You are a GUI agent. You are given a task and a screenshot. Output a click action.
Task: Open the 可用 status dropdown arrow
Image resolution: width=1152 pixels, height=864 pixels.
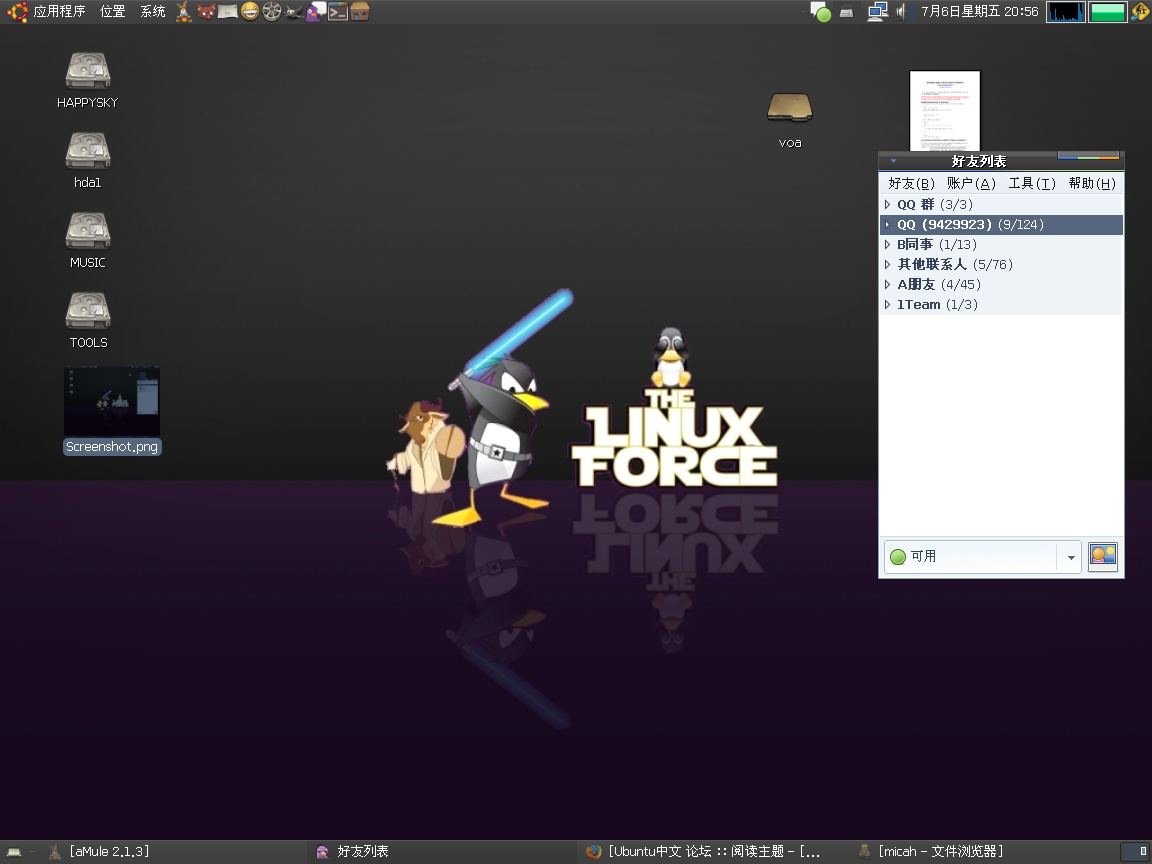[x=1070, y=557]
